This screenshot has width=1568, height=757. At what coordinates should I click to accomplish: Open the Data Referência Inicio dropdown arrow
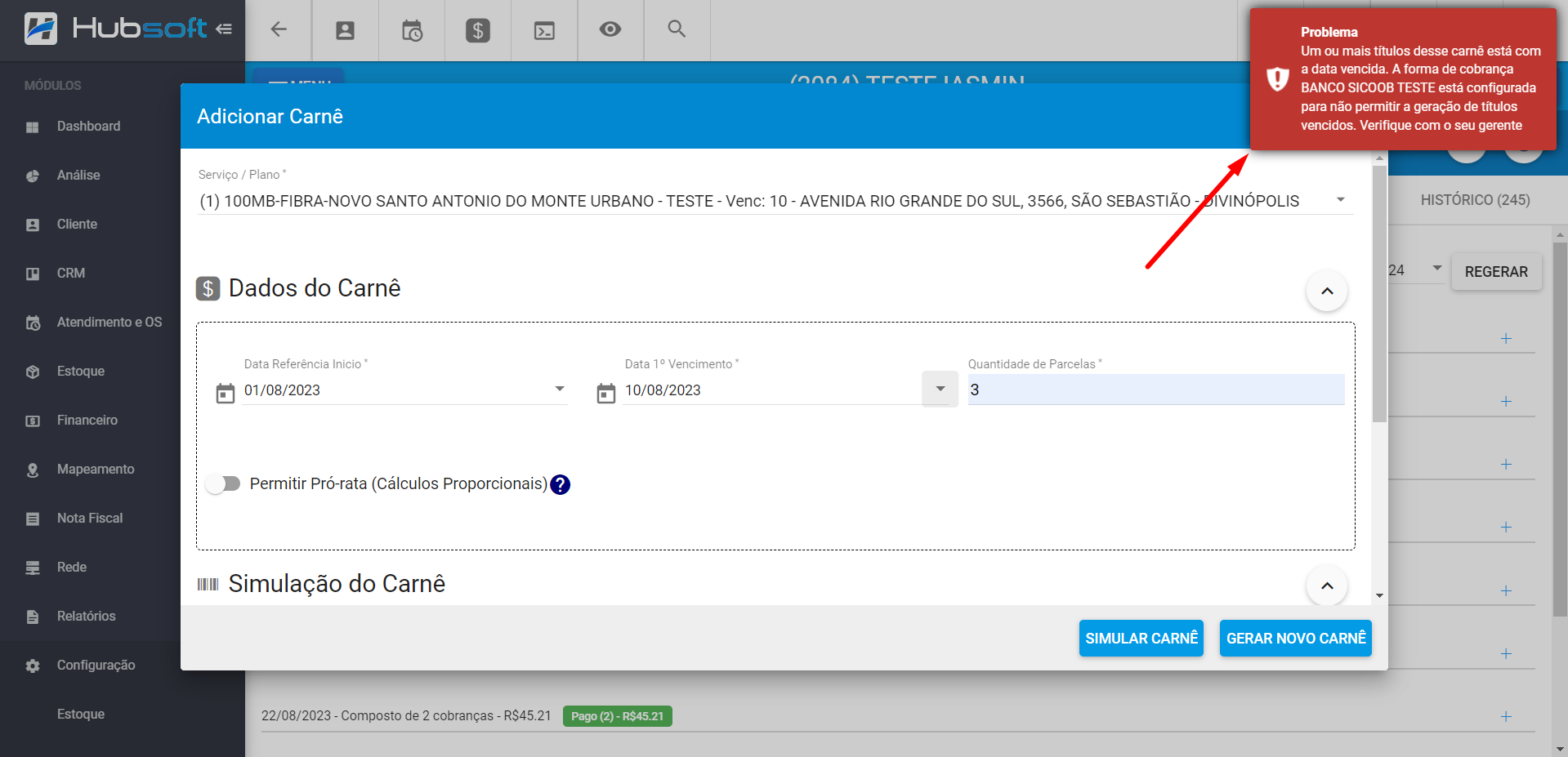pyautogui.click(x=560, y=389)
